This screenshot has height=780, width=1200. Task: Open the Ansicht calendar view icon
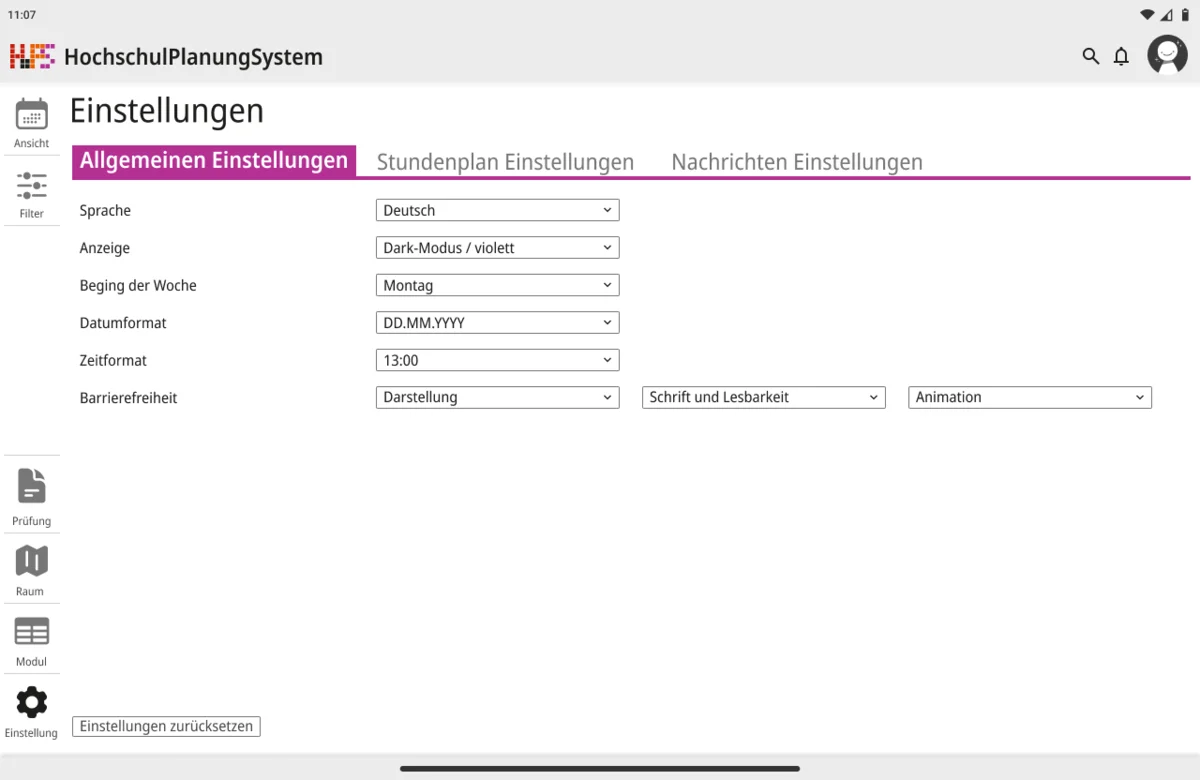pyautogui.click(x=31, y=115)
